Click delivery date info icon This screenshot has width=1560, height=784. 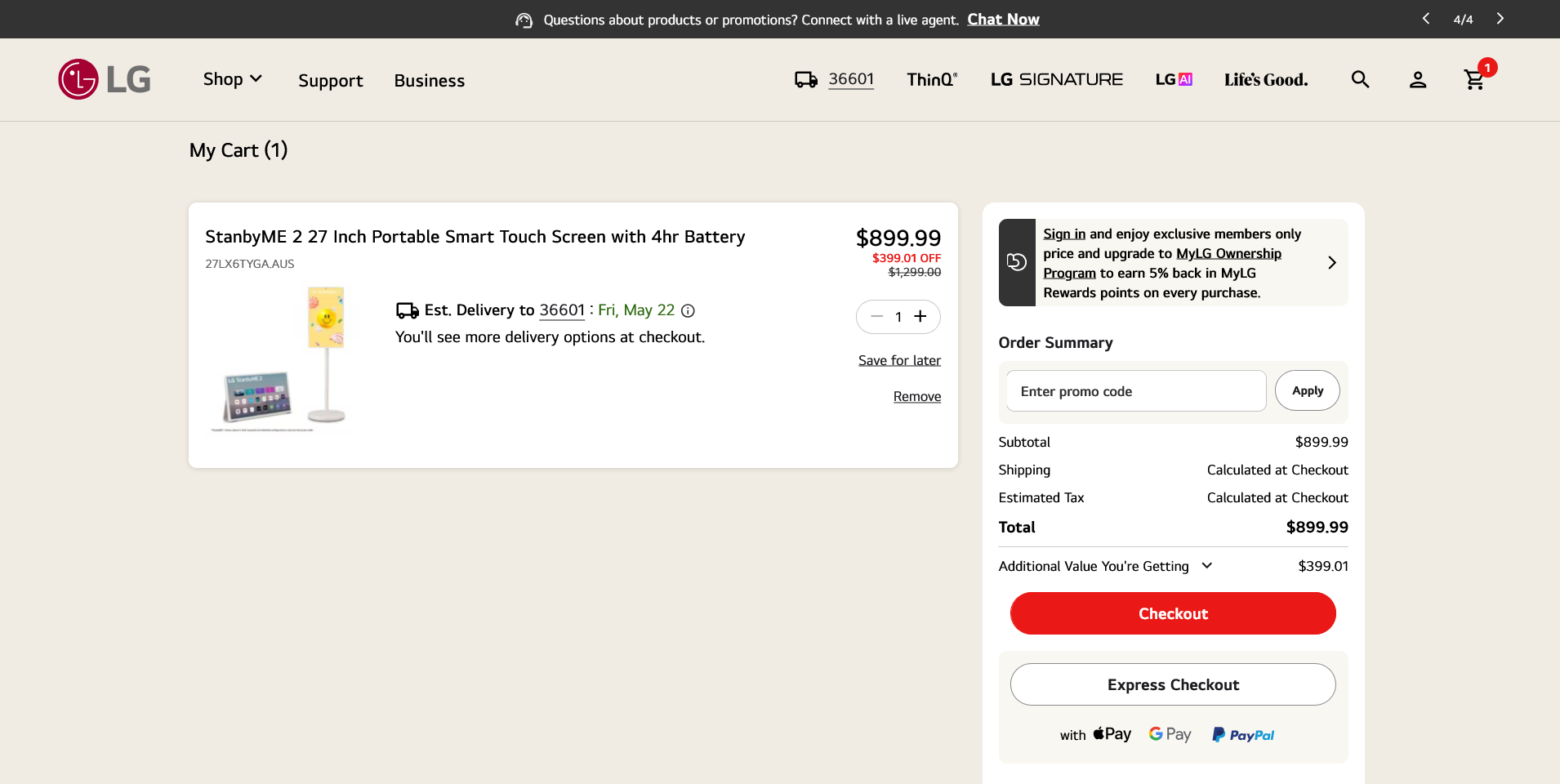coord(688,310)
